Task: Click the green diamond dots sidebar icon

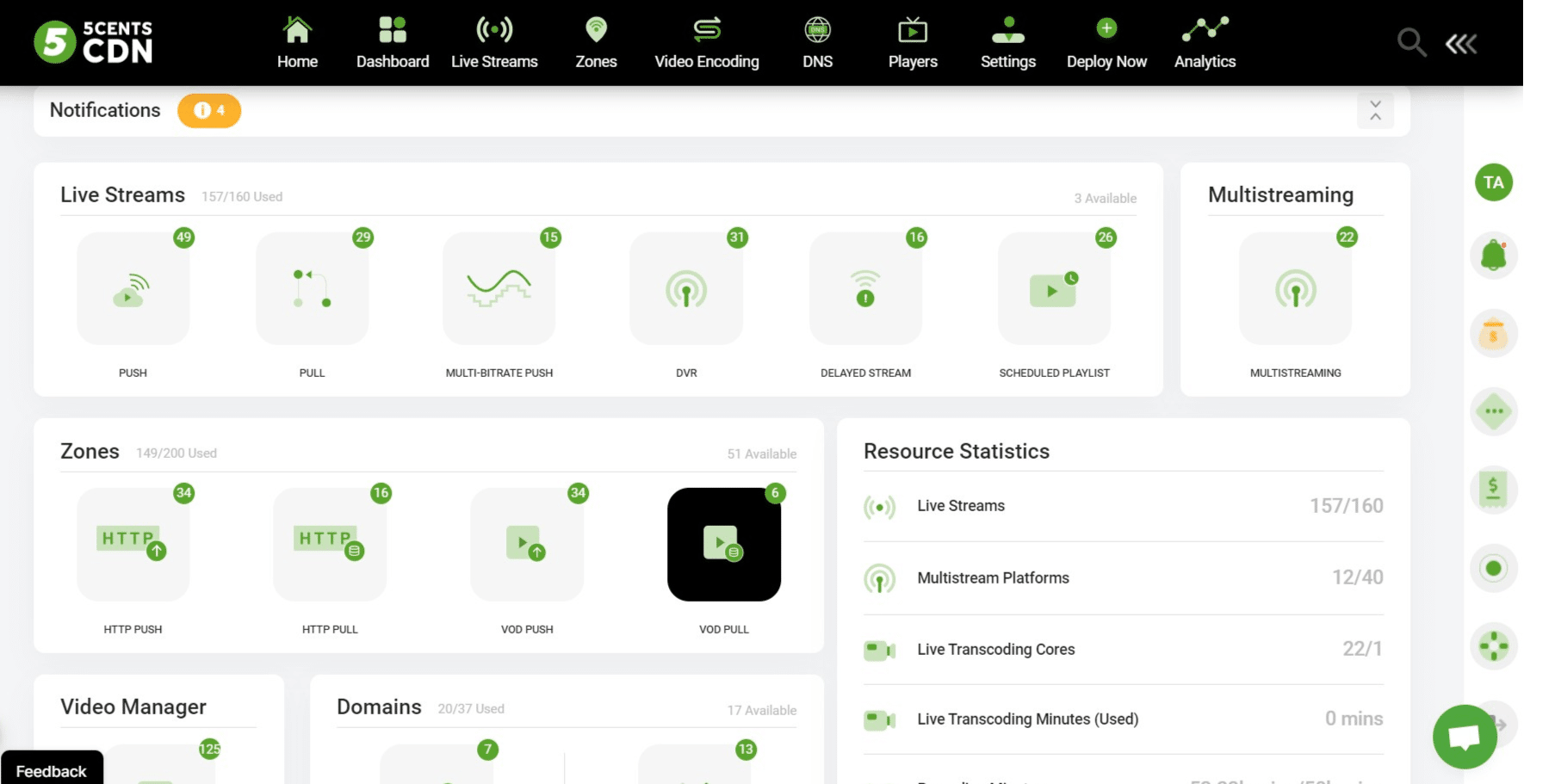Action: tap(1494, 411)
